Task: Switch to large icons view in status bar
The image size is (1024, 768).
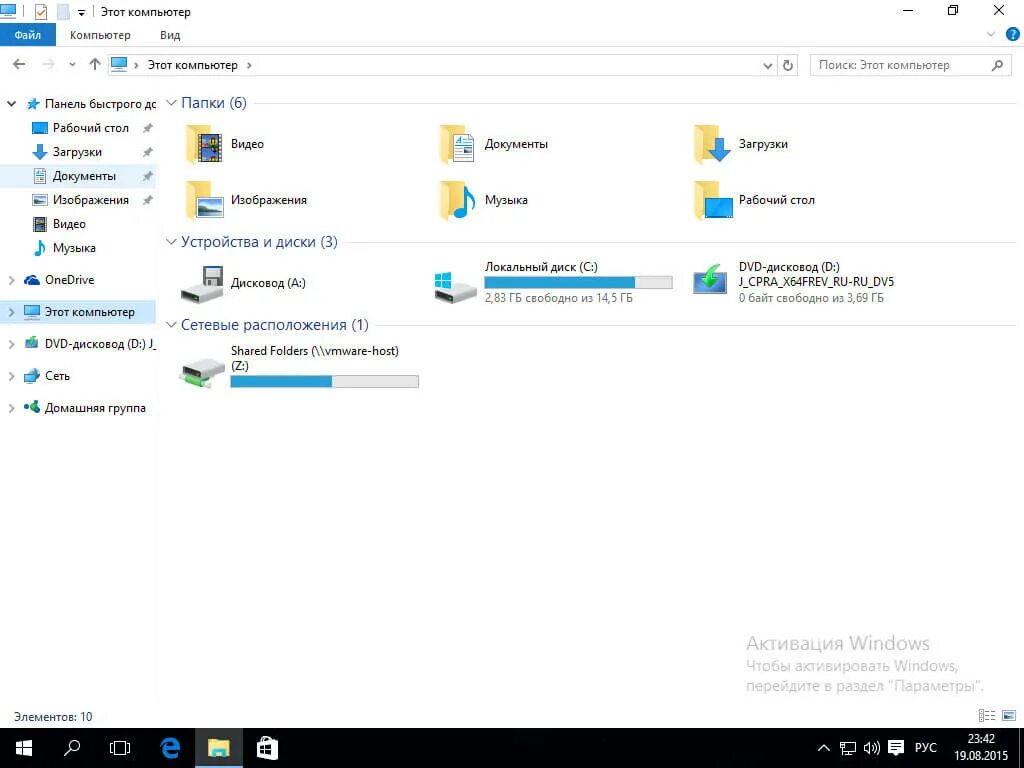Action: pos(1009,716)
